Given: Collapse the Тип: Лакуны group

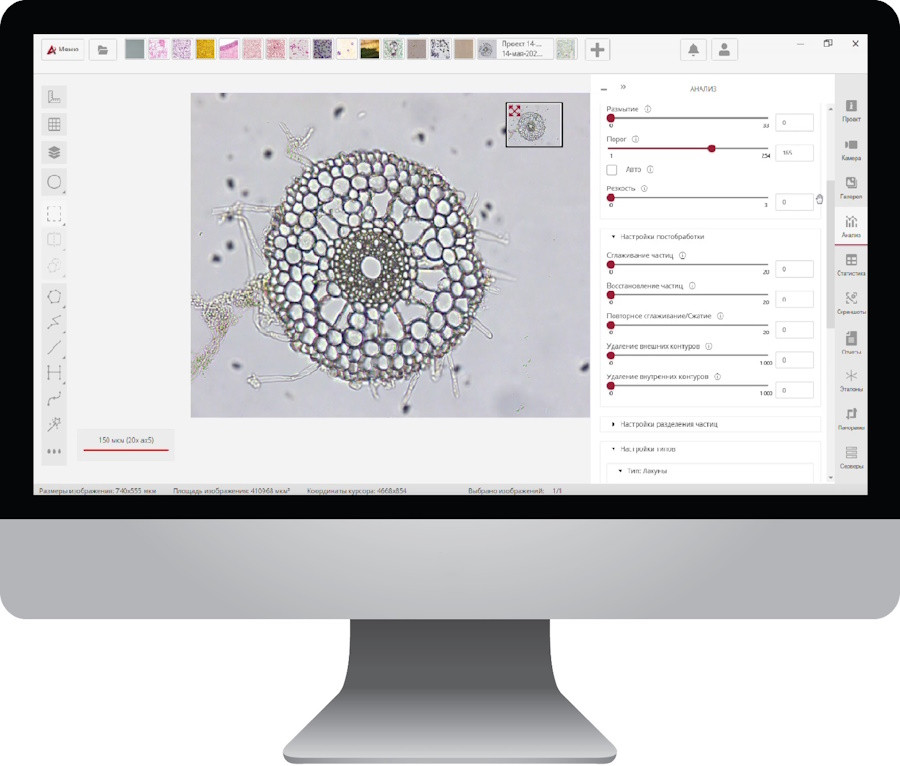Looking at the screenshot, I should (x=620, y=471).
